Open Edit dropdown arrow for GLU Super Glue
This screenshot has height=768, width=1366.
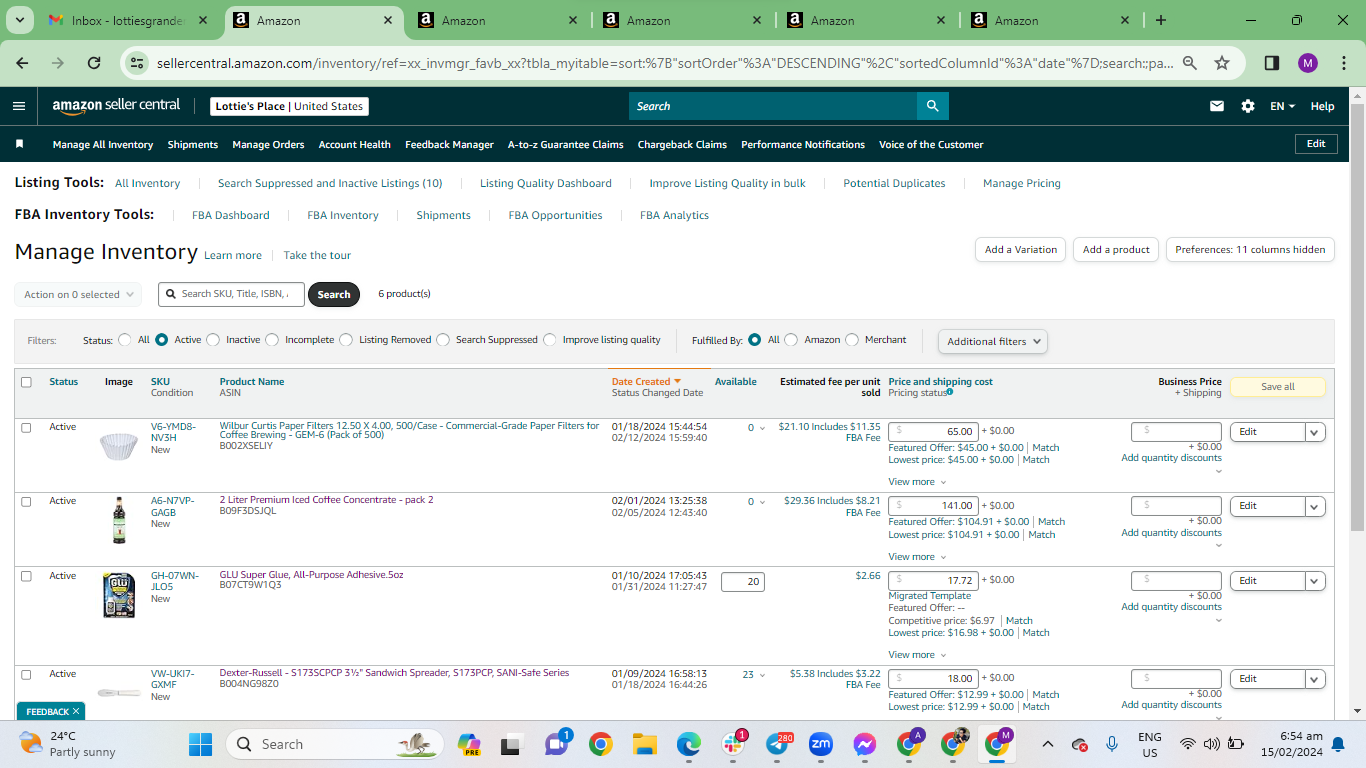pyautogui.click(x=1315, y=581)
